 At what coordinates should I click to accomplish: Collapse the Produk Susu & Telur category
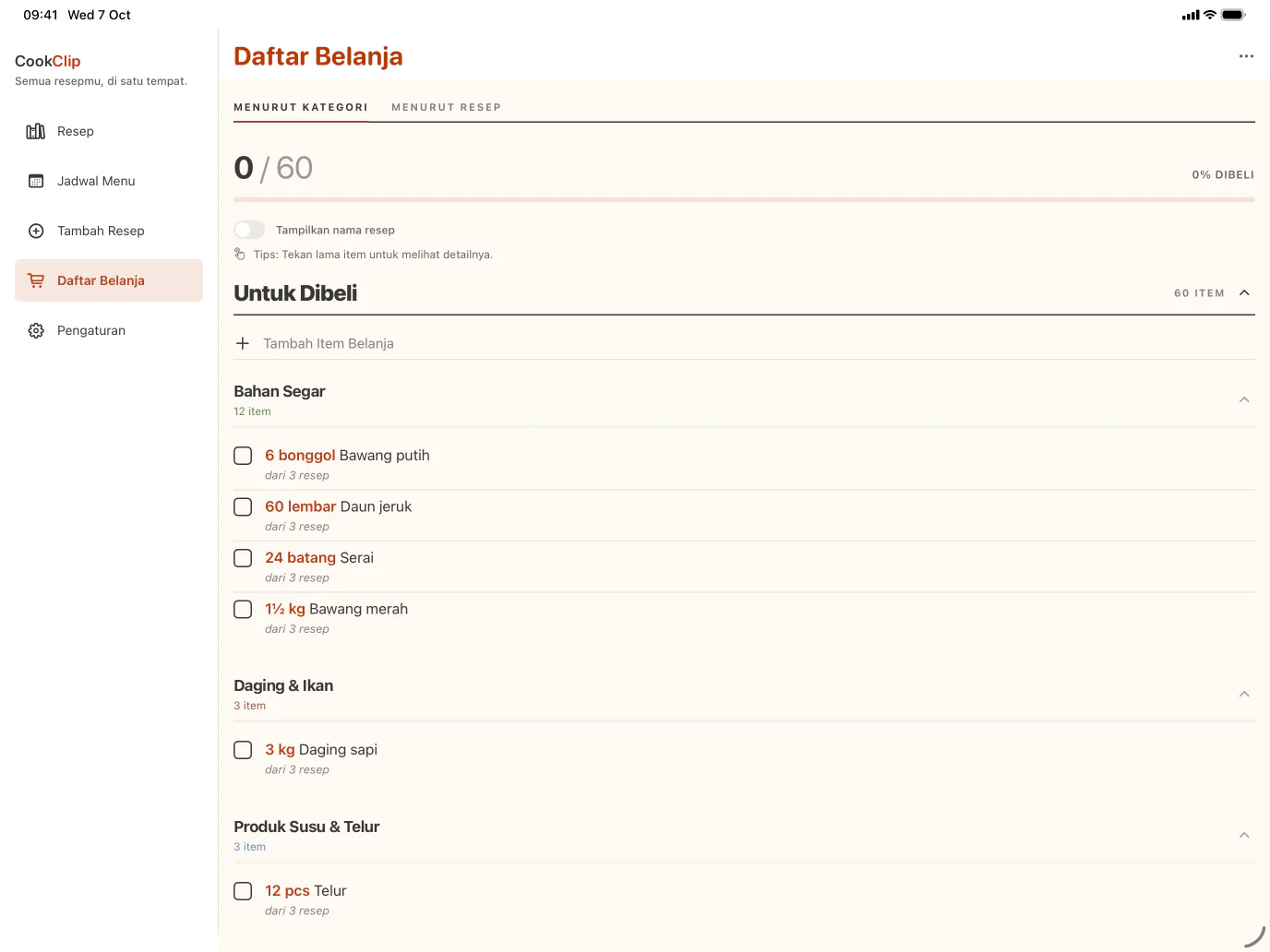(x=1244, y=835)
